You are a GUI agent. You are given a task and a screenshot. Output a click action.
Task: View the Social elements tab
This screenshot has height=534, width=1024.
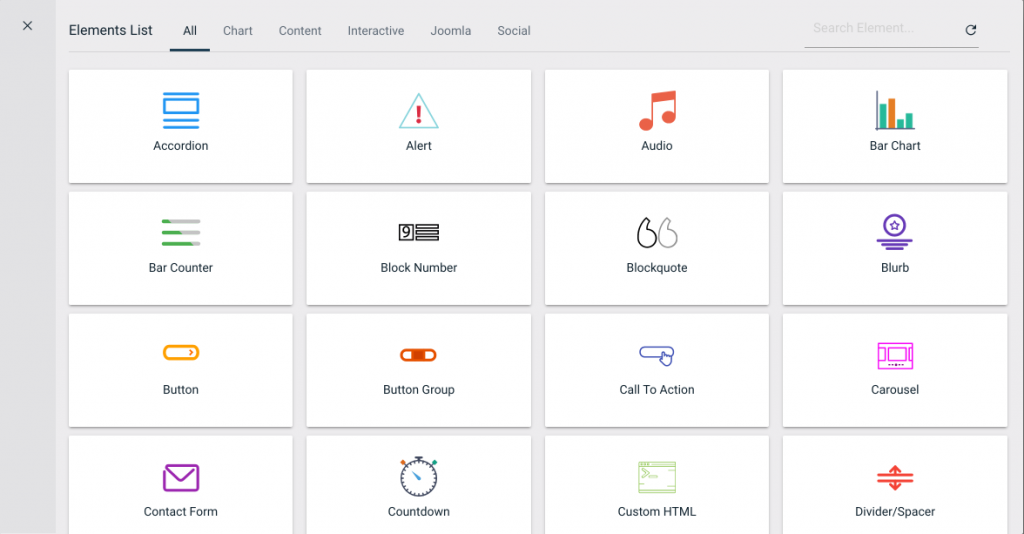pos(514,31)
